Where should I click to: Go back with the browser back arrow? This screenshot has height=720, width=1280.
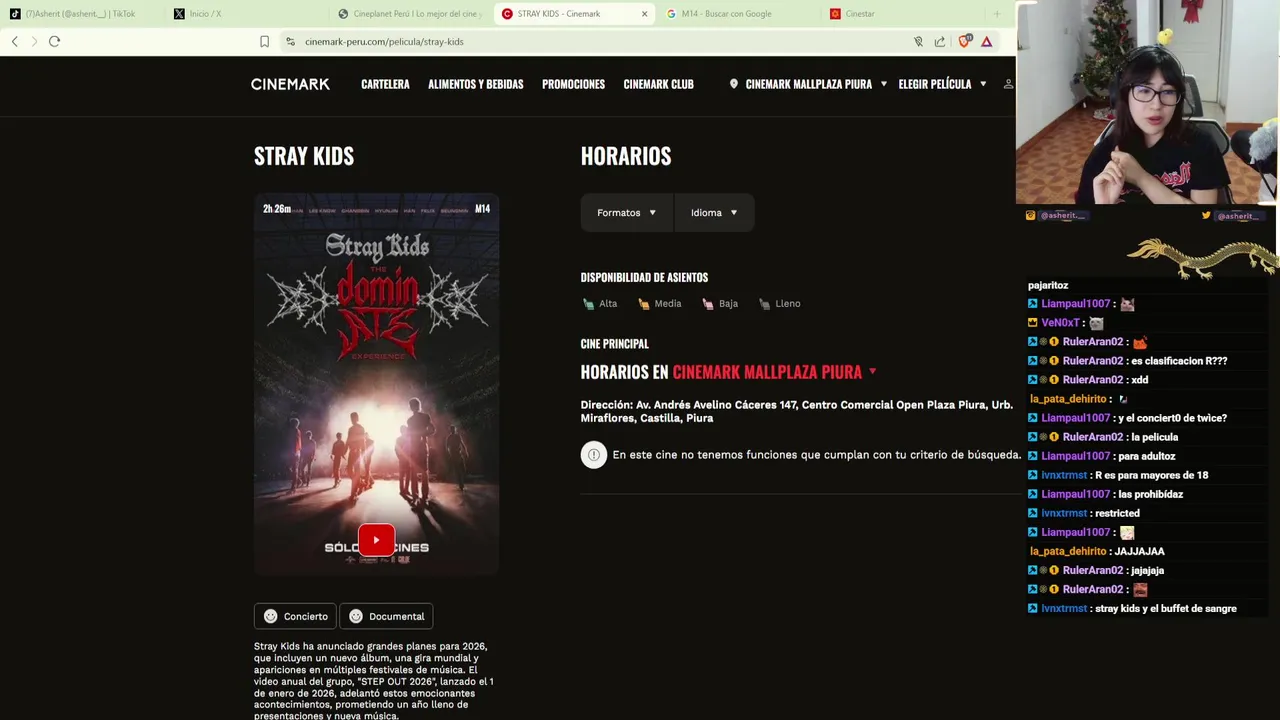15,41
